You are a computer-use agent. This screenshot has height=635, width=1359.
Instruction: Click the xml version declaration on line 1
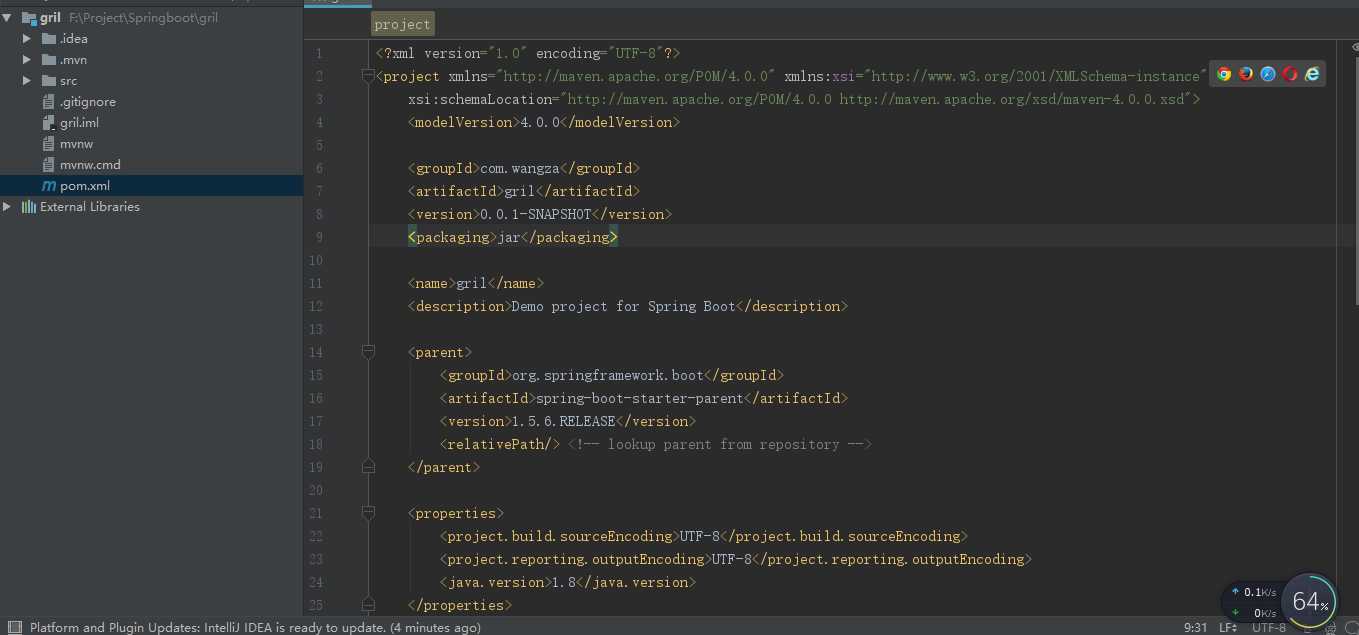[528, 53]
